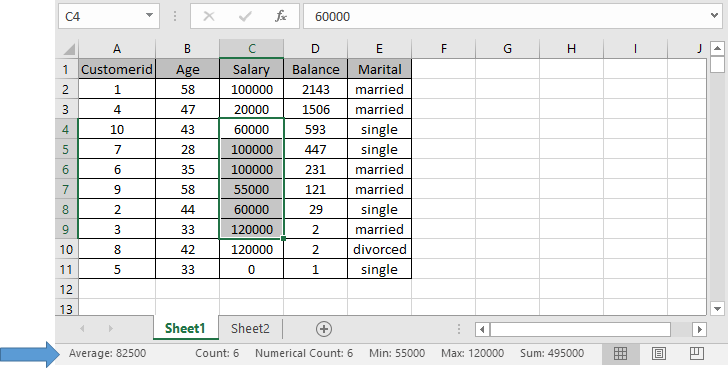Go to next sheet arrow
The width and height of the screenshot is (728, 369).
(x=110, y=329)
